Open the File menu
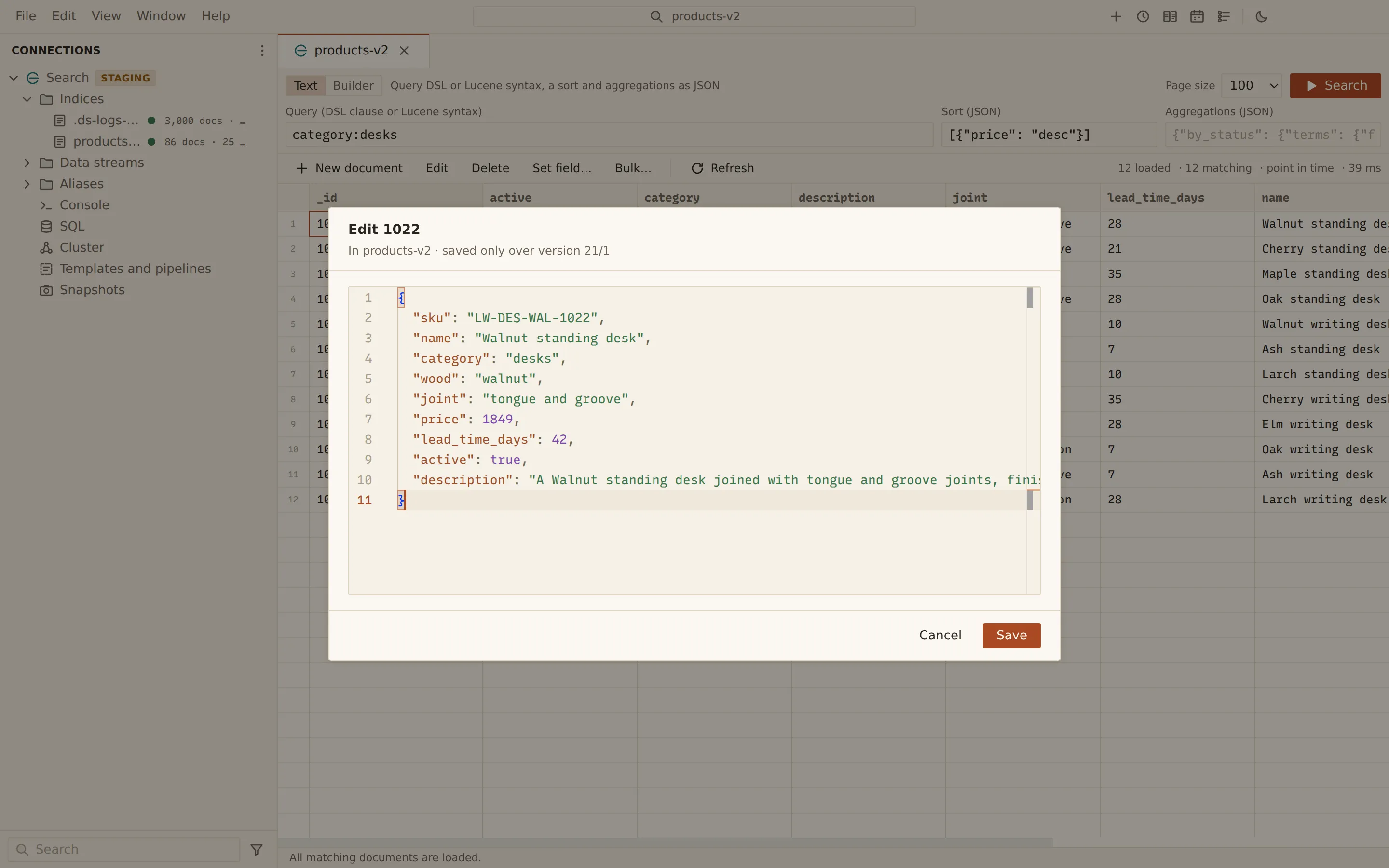1389x868 pixels. pos(26,16)
